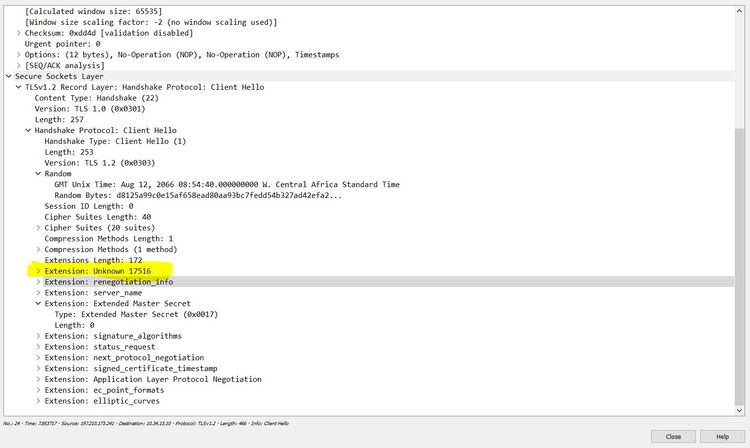The height and width of the screenshot is (448, 750).
Task: Collapse the Extended Master Secret extension
Action: 38,303
